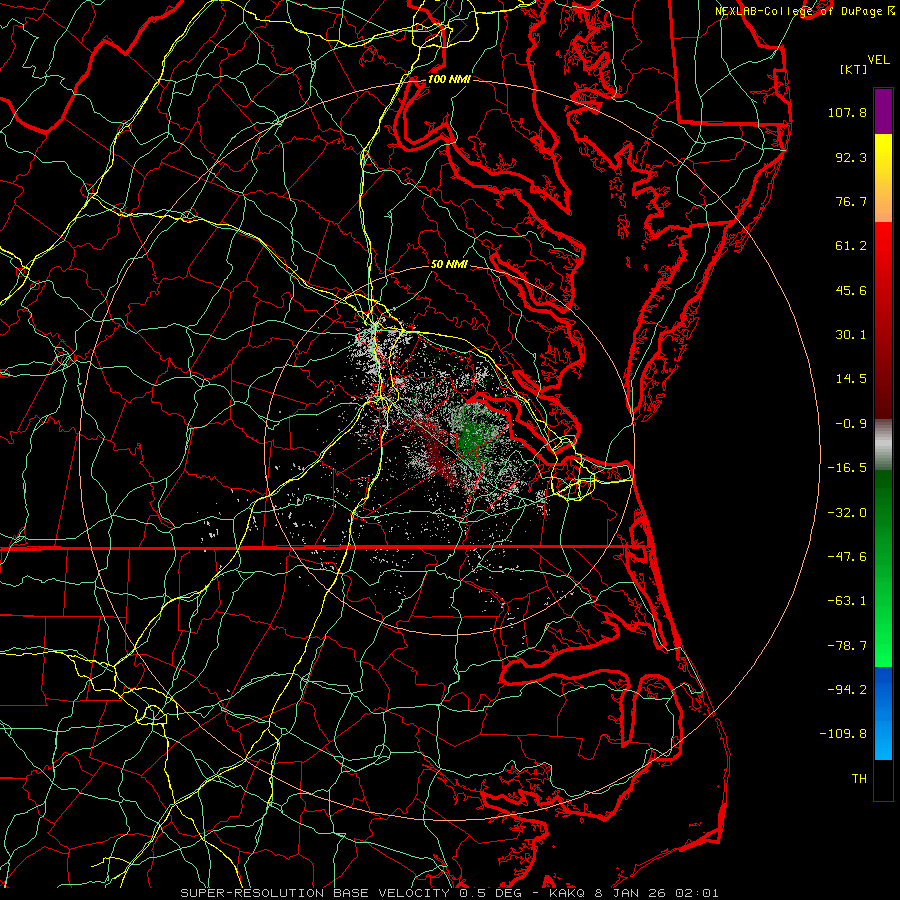Image resolution: width=900 pixels, height=900 pixels.
Task: Select the -16.5 legend value
Action: click(x=847, y=468)
